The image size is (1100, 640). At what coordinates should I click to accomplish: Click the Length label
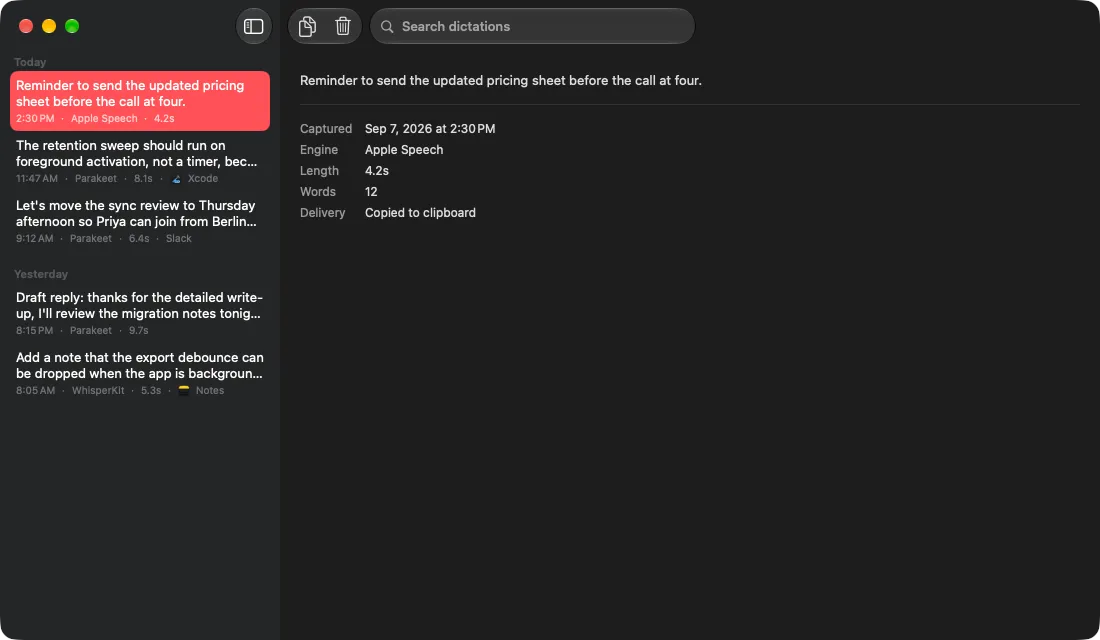pyautogui.click(x=319, y=171)
